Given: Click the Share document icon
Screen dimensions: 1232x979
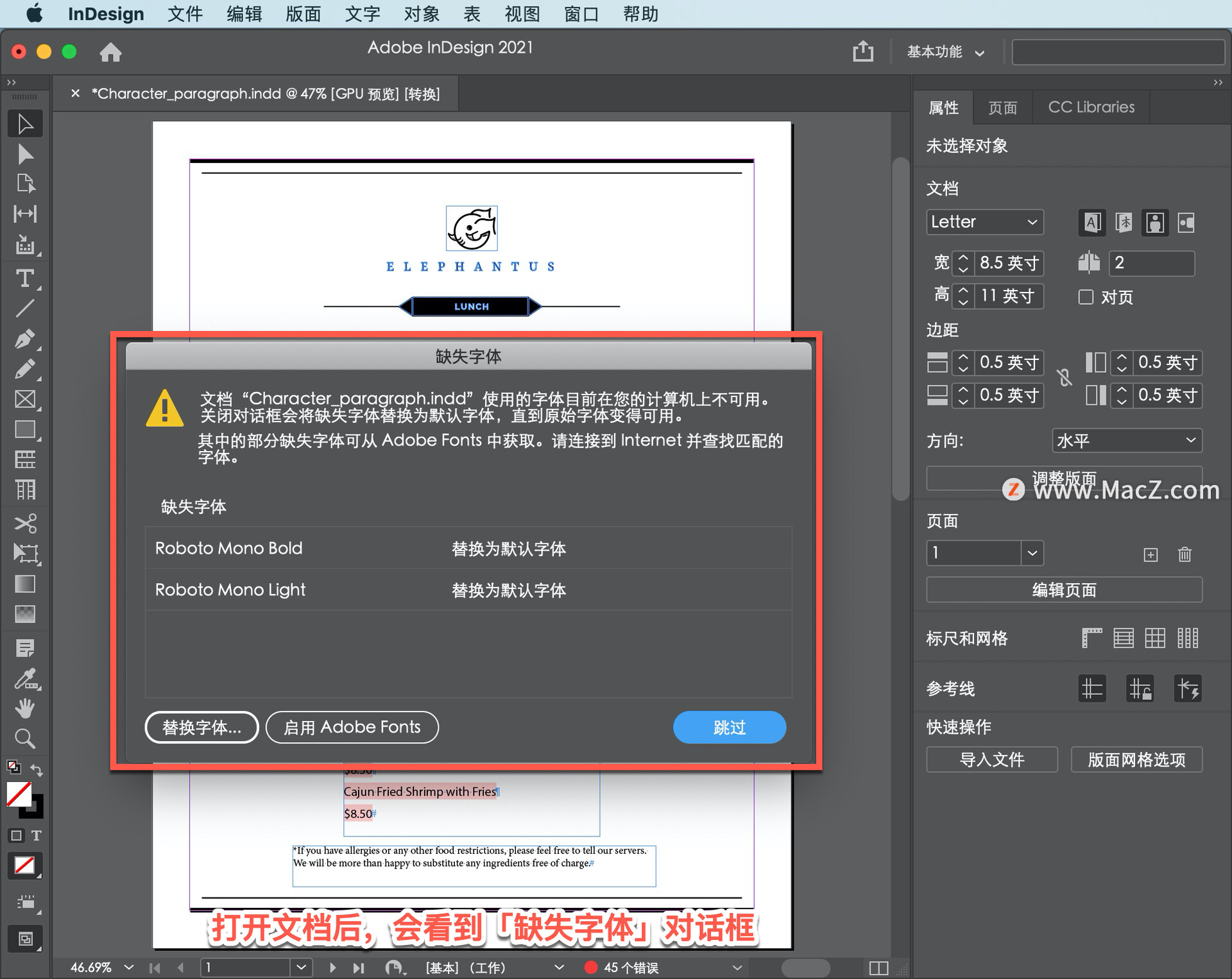Looking at the screenshot, I should pos(863,51).
